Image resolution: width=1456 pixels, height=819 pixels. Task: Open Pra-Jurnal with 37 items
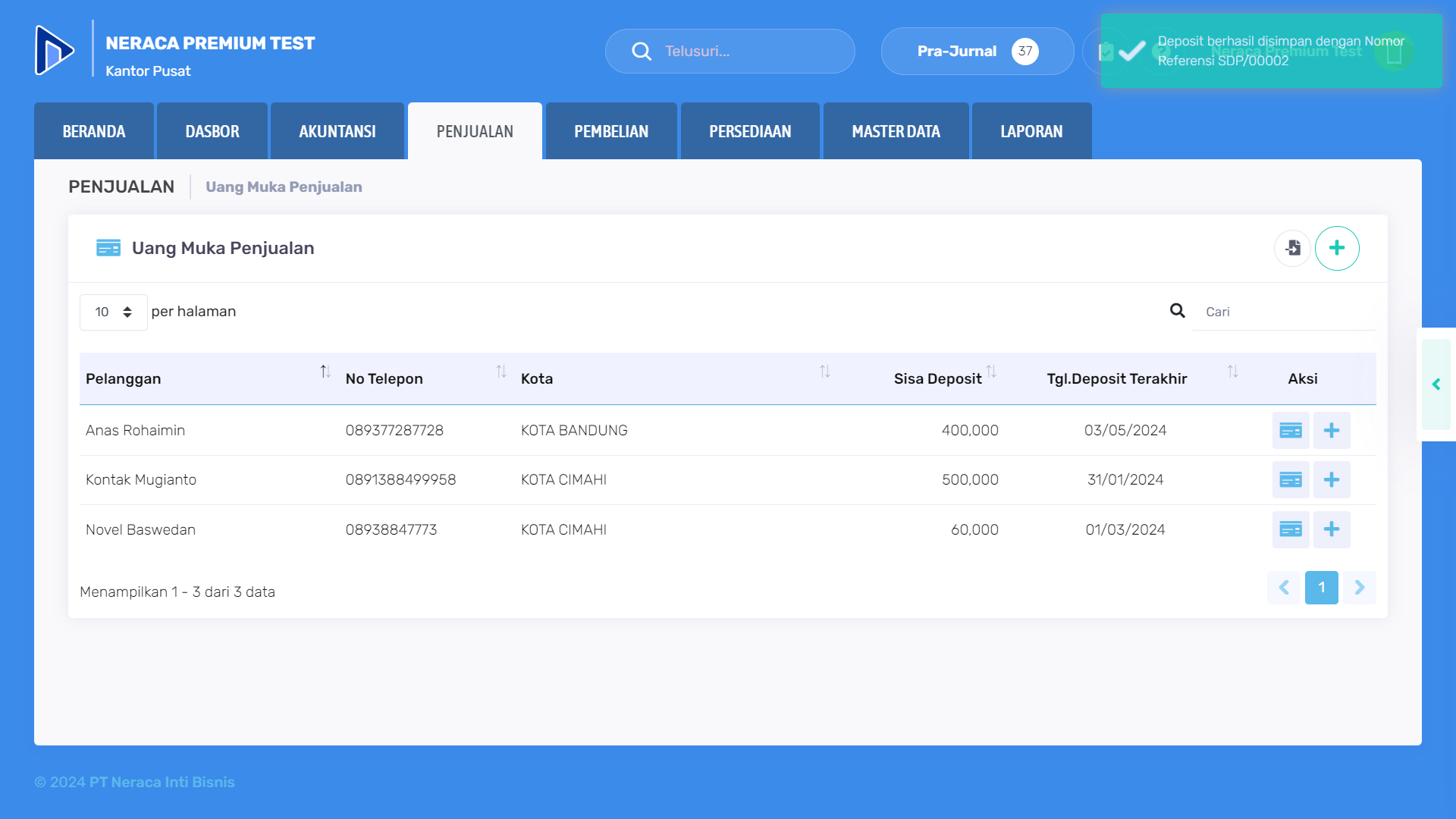977,51
